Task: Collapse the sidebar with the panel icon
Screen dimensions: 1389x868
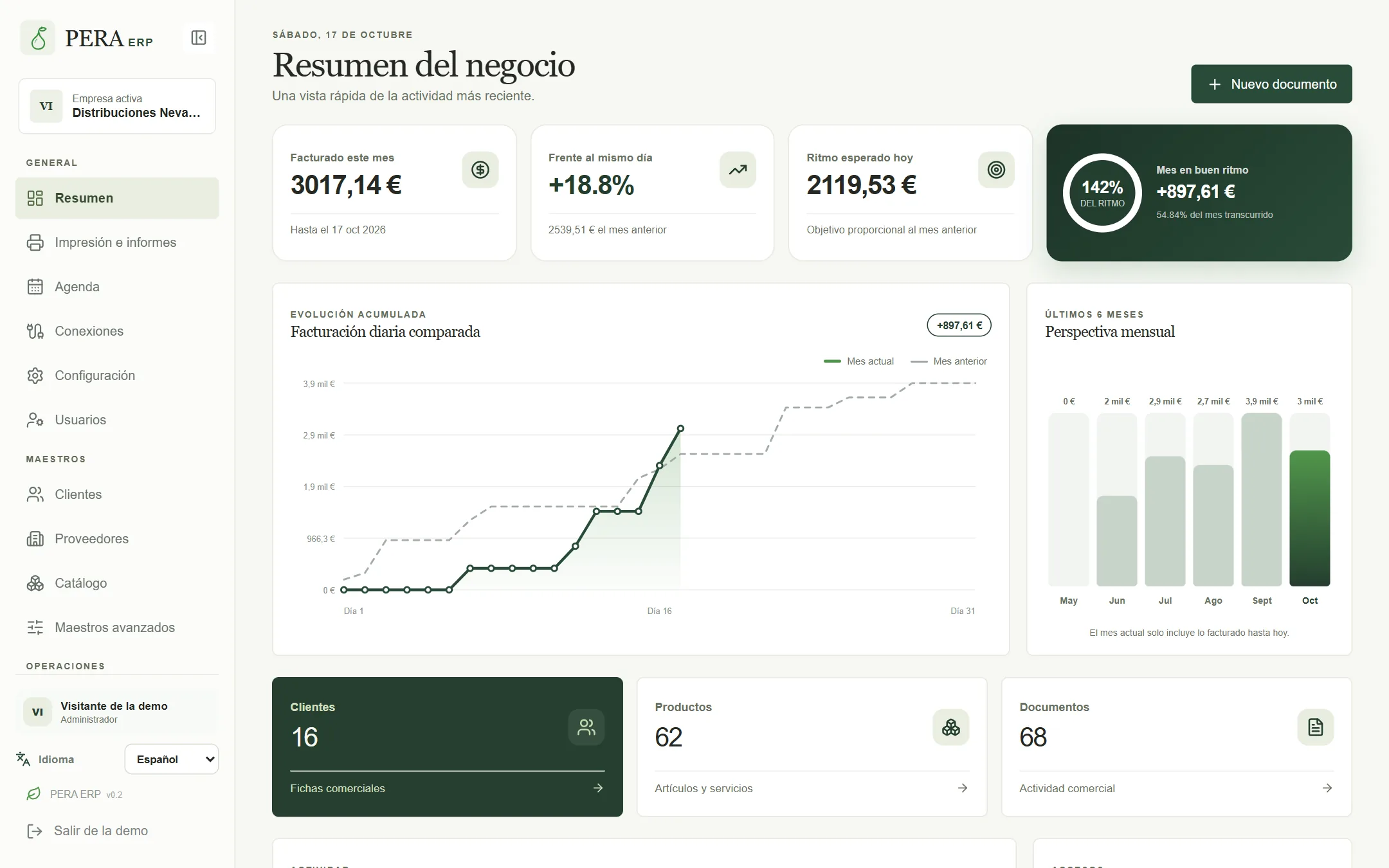Action: point(199,38)
